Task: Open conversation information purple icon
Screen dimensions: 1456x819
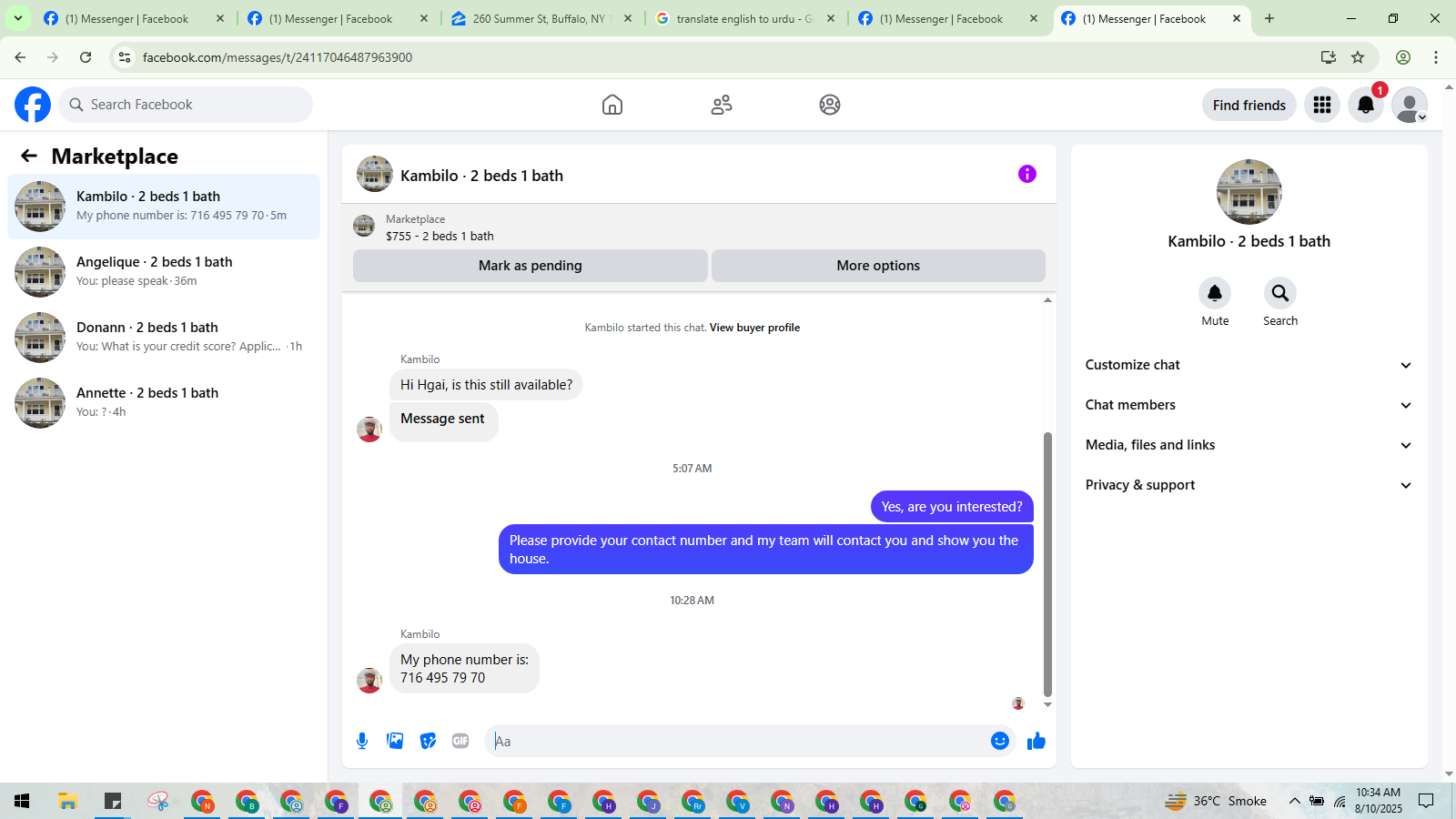Action: tap(1027, 174)
